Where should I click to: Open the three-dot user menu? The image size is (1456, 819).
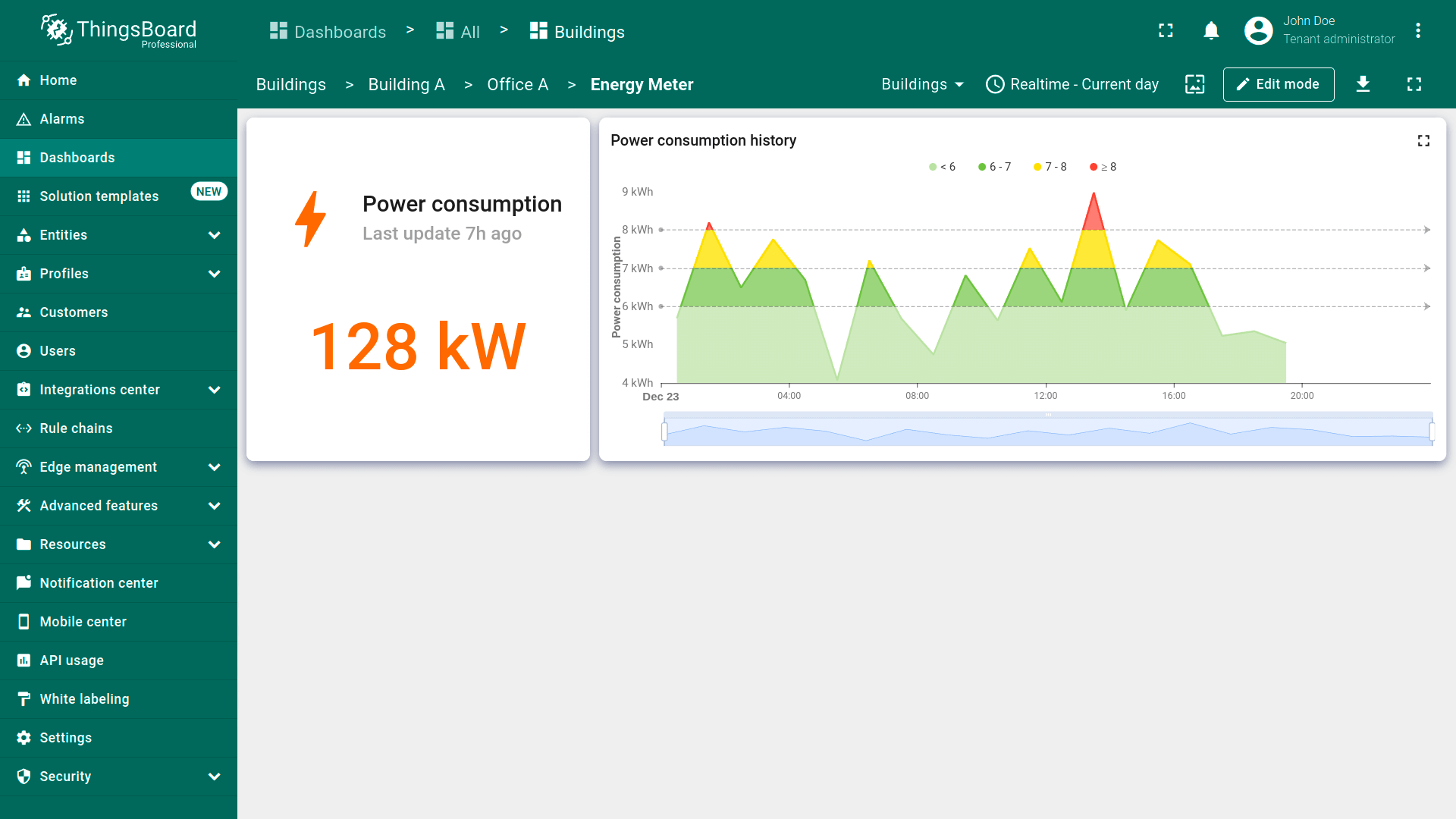click(1417, 30)
